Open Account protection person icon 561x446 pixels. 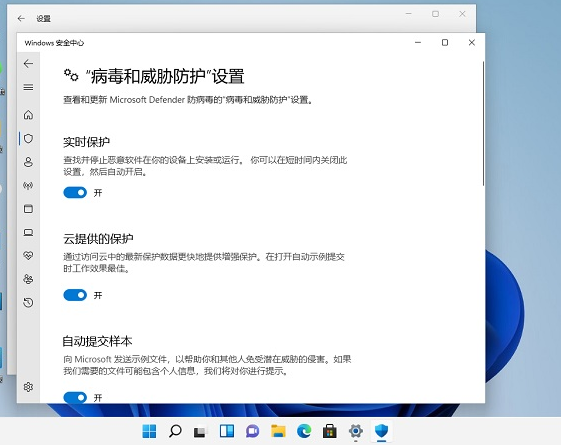click(28, 162)
